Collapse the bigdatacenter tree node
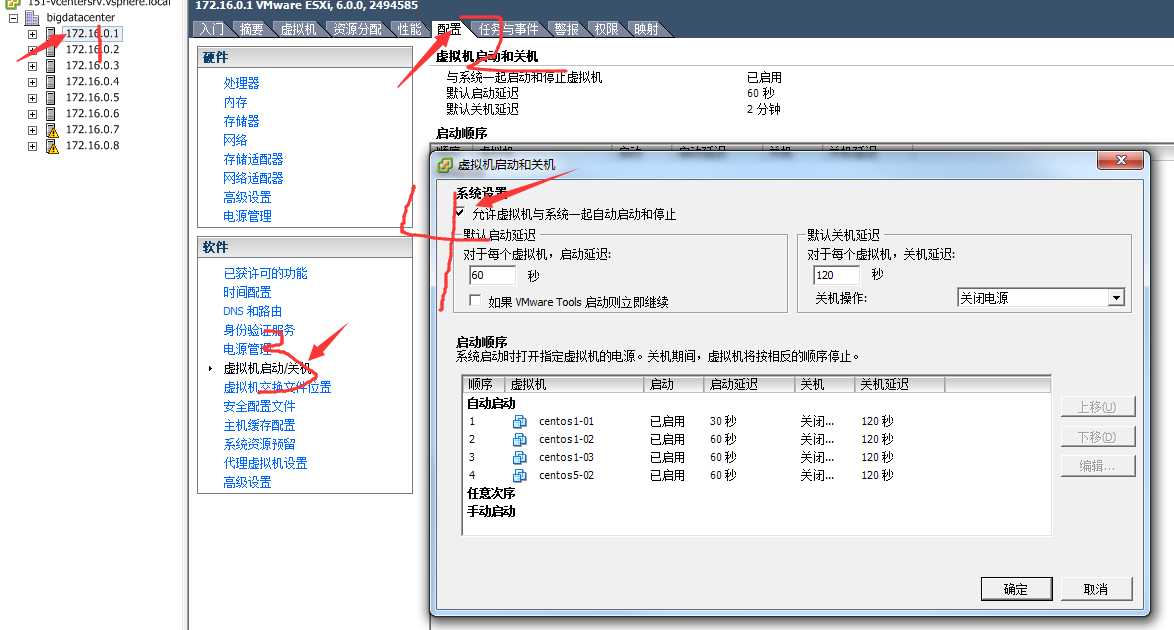Viewport: 1174px width, 630px height. click(13, 17)
